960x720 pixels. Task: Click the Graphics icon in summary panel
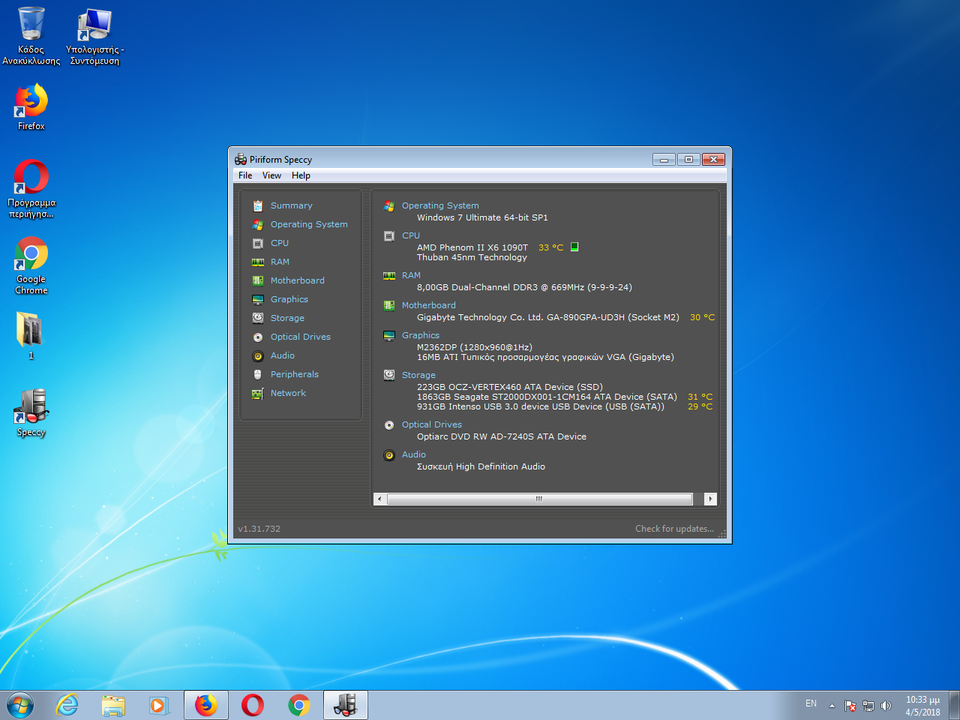[389, 336]
